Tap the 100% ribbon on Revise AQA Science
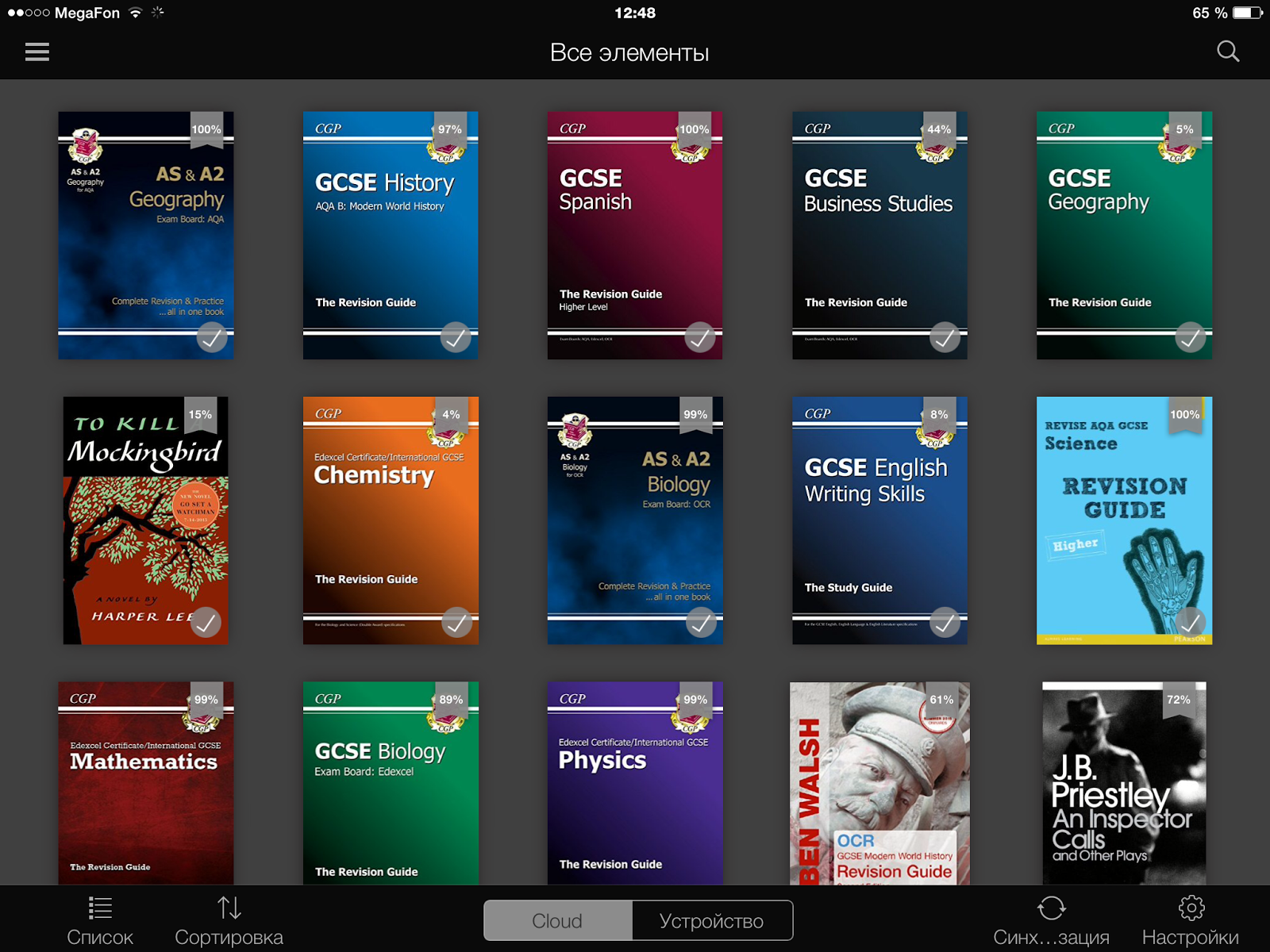The height and width of the screenshot is (952, 1270). click(x=1184, y=415)
